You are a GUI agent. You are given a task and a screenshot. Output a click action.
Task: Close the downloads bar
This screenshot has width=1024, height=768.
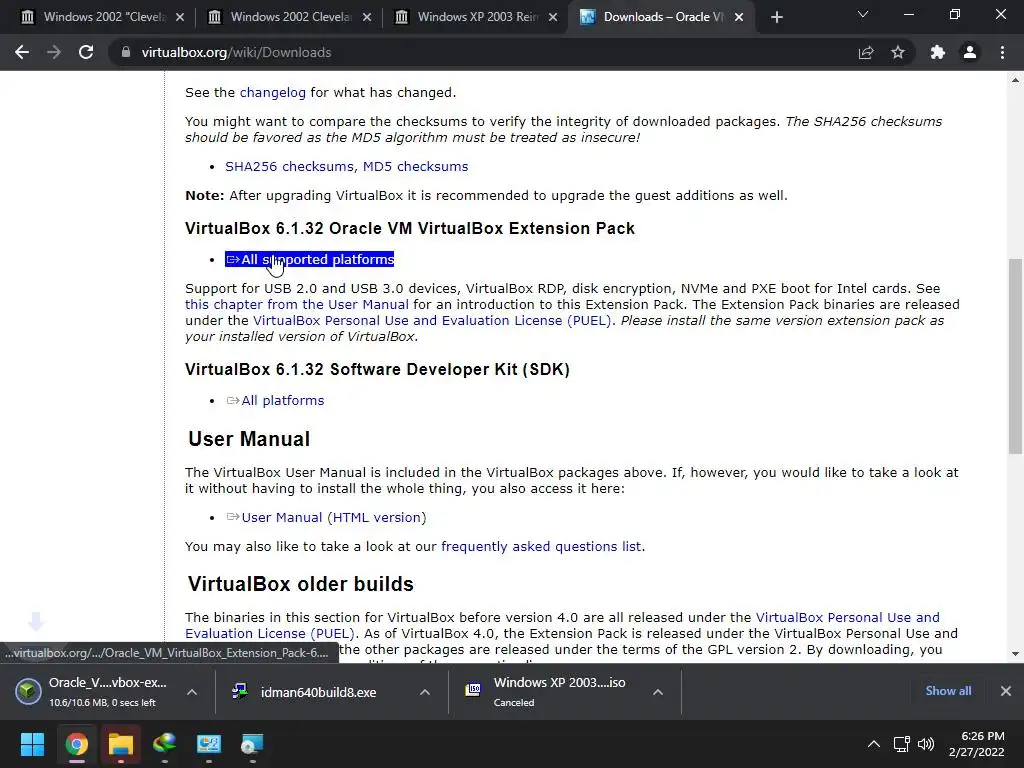(1006, 691)
